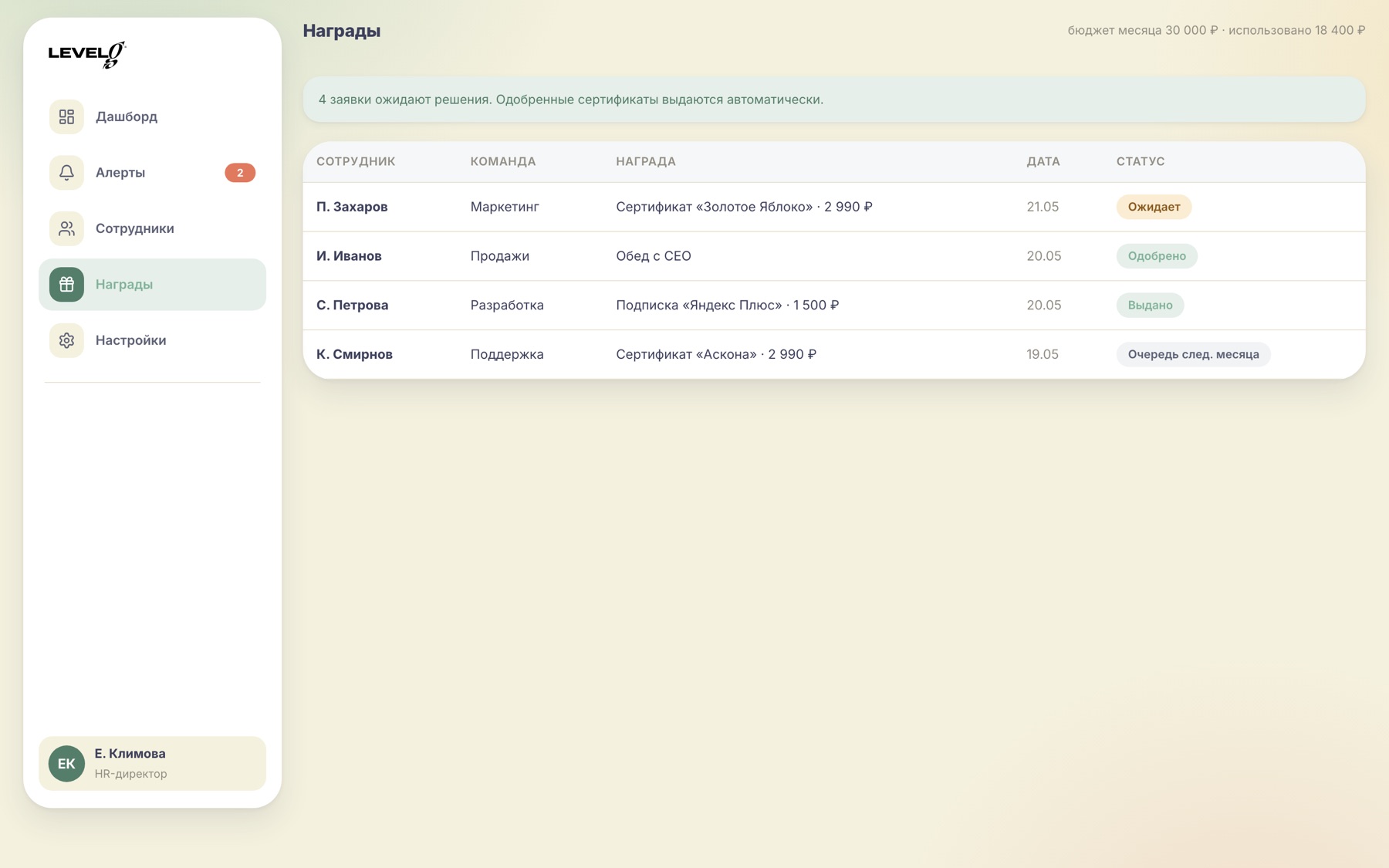Select employee К. Смирнов
Image resolution: width=1389 pixels, height=868 pixels.
point(354,354)
